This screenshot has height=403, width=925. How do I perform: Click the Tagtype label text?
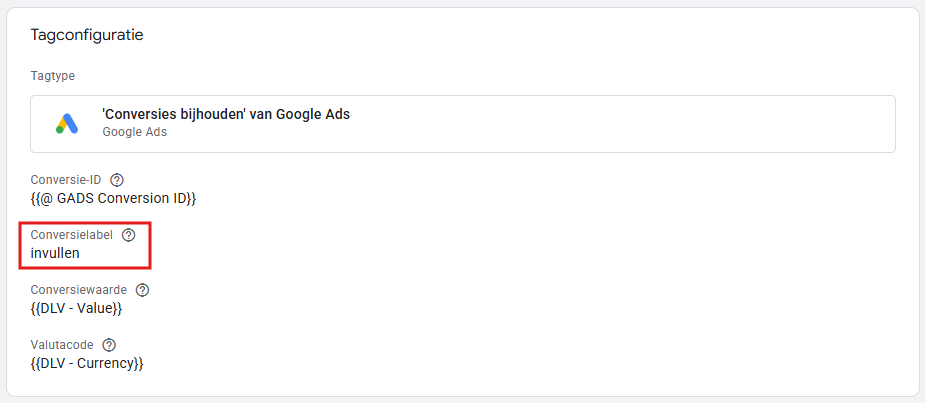click(53, 76)
